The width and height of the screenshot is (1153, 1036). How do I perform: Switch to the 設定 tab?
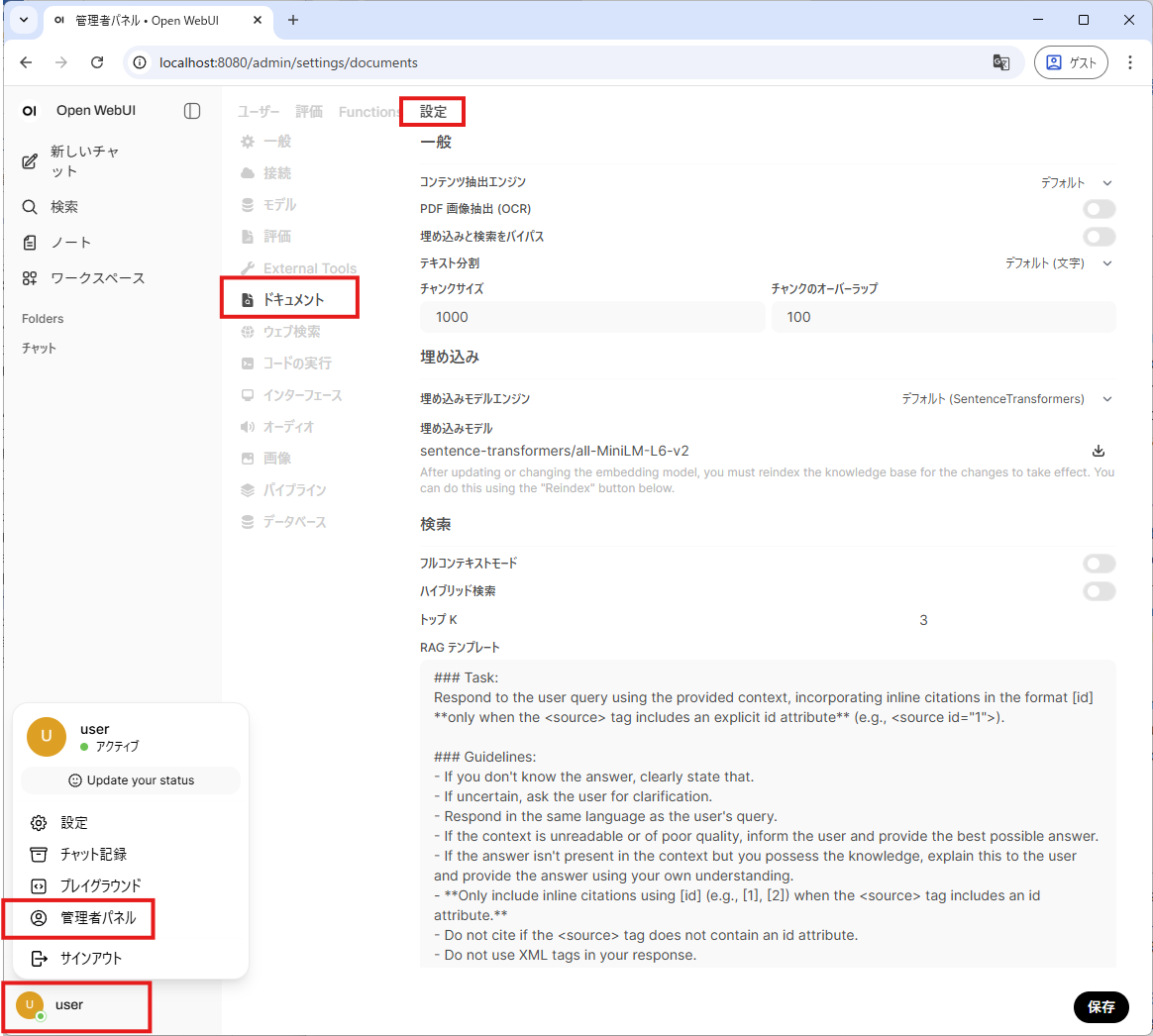[433, 112]
